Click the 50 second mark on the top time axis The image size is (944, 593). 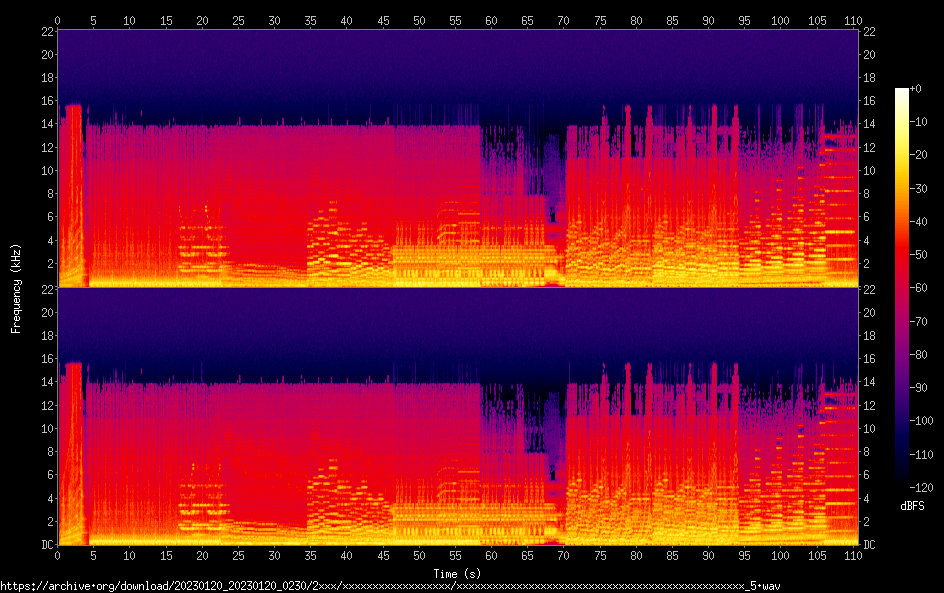pos(419,20)
